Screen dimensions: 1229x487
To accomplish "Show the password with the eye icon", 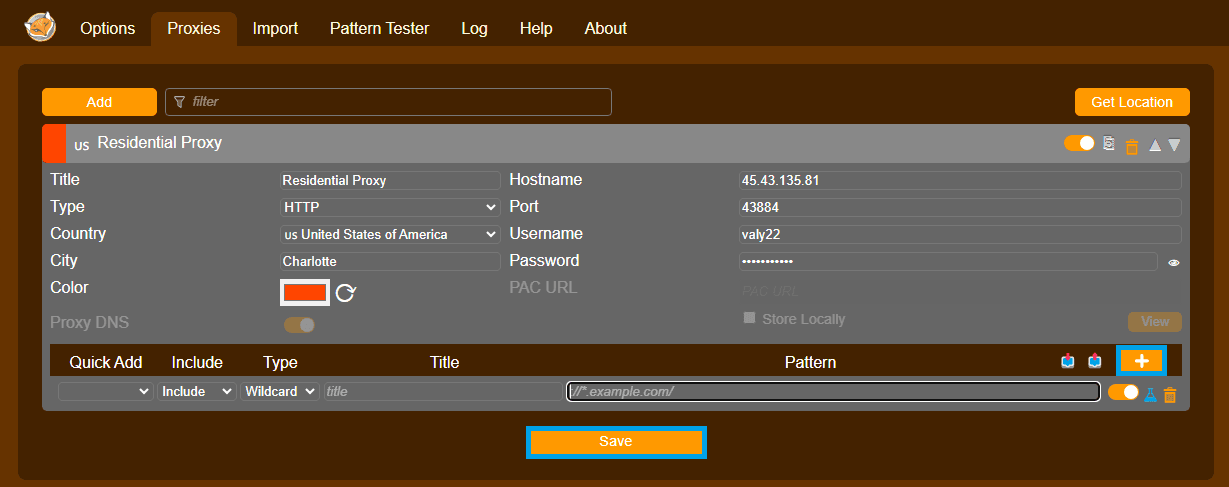I will pos(1174,263).
